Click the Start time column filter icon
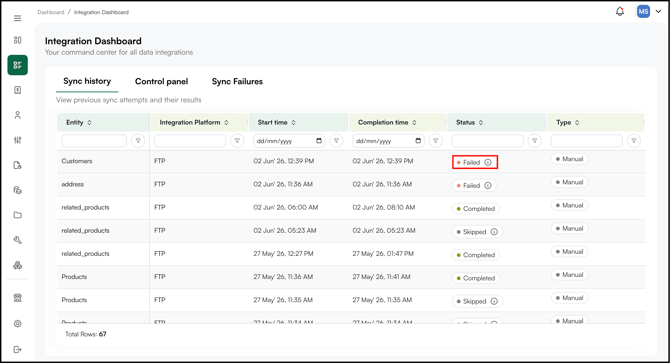670x363 pixels. click(336, 141)
